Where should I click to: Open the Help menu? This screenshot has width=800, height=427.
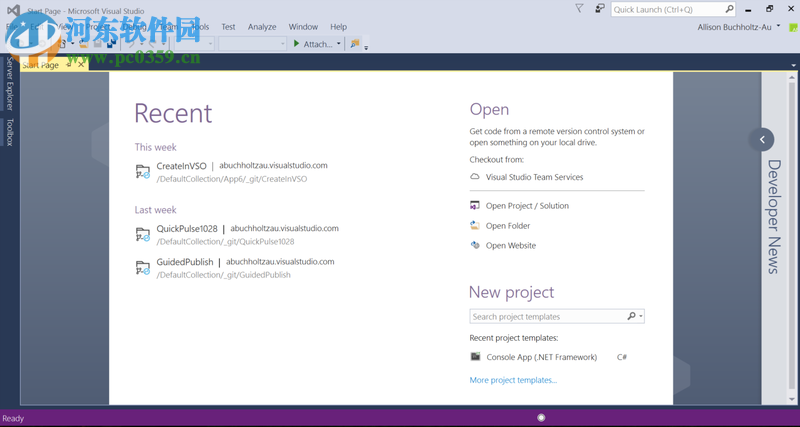point(338,27)
